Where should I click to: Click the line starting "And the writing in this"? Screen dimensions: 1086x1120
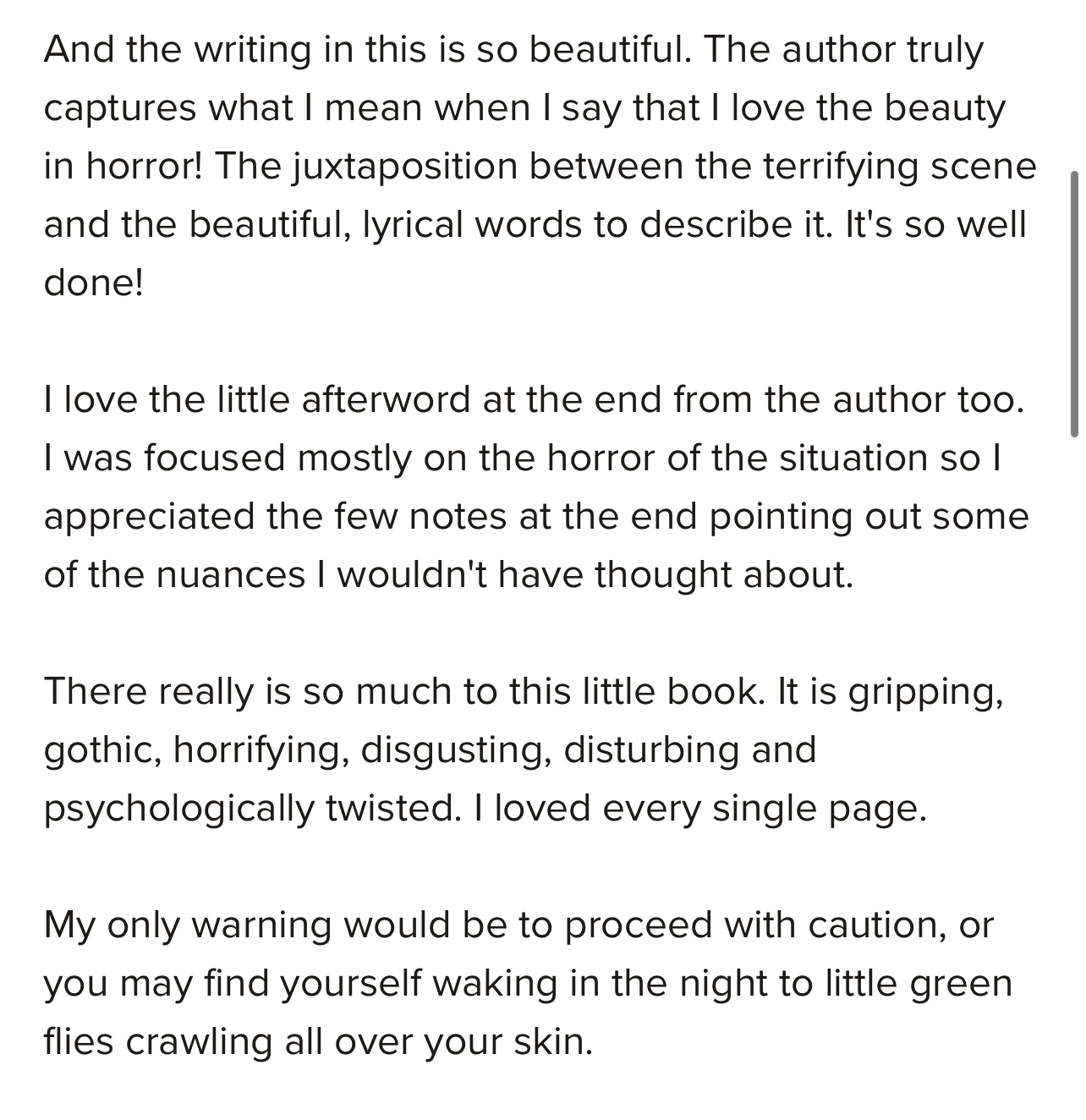(x=514, y=50)
